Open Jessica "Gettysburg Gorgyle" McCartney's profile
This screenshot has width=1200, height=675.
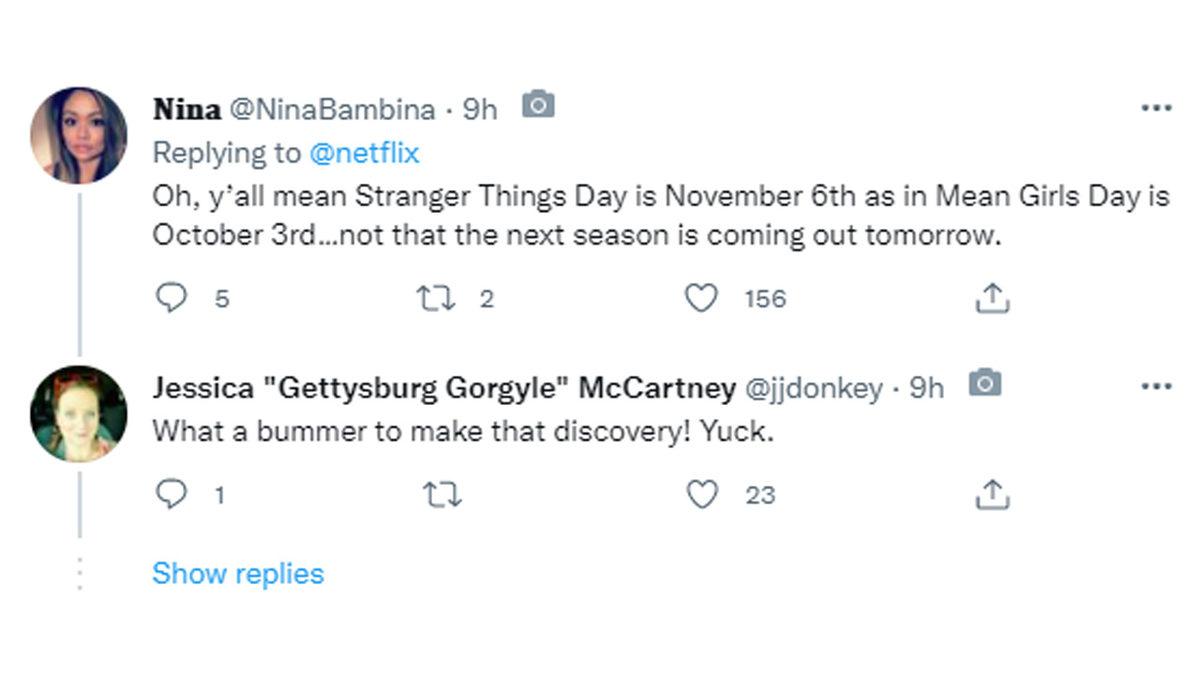tap(444, 388)
